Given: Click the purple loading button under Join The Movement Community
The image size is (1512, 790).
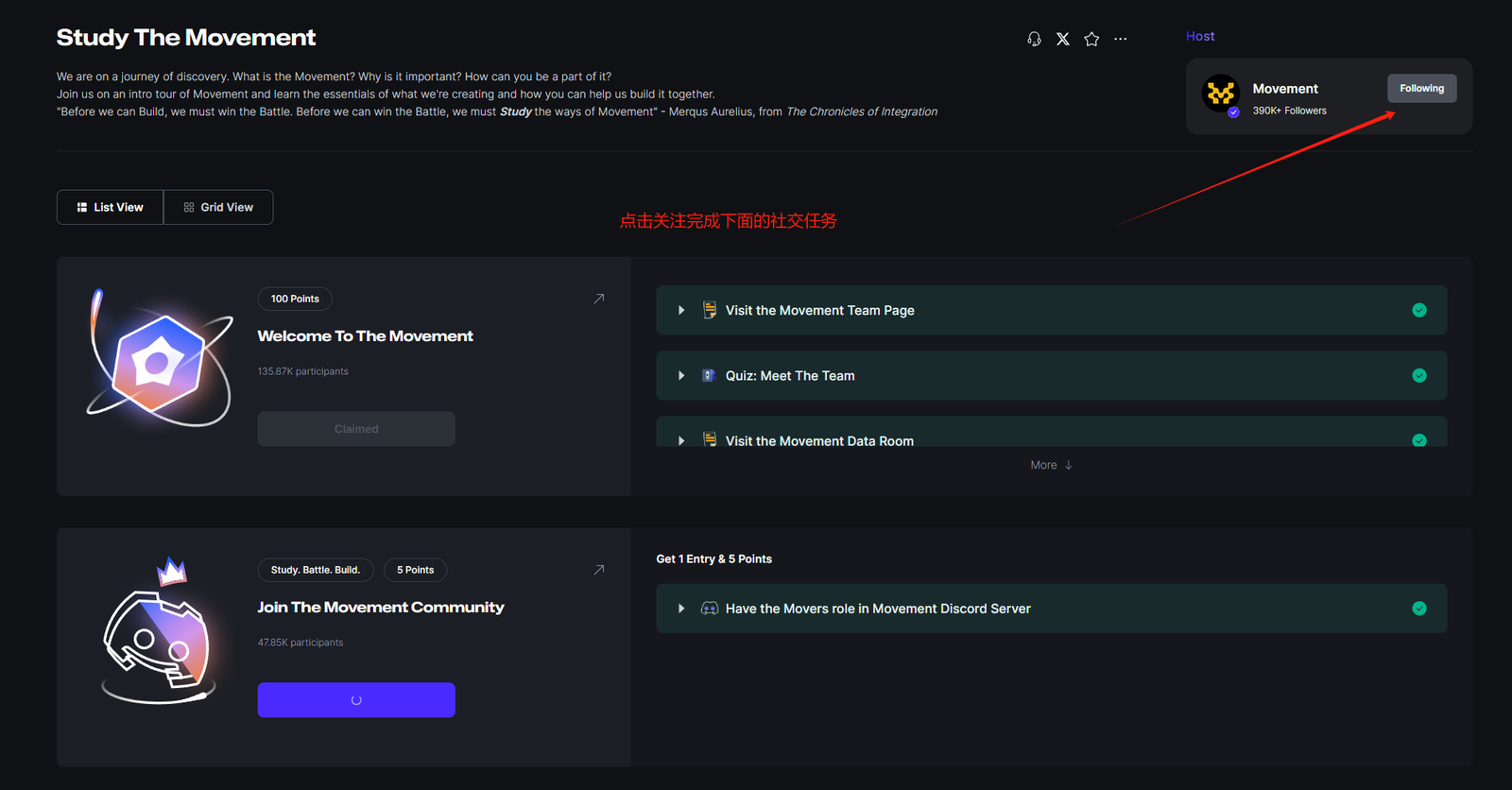Looking at the screenshot, I should [x=356, y=700].
